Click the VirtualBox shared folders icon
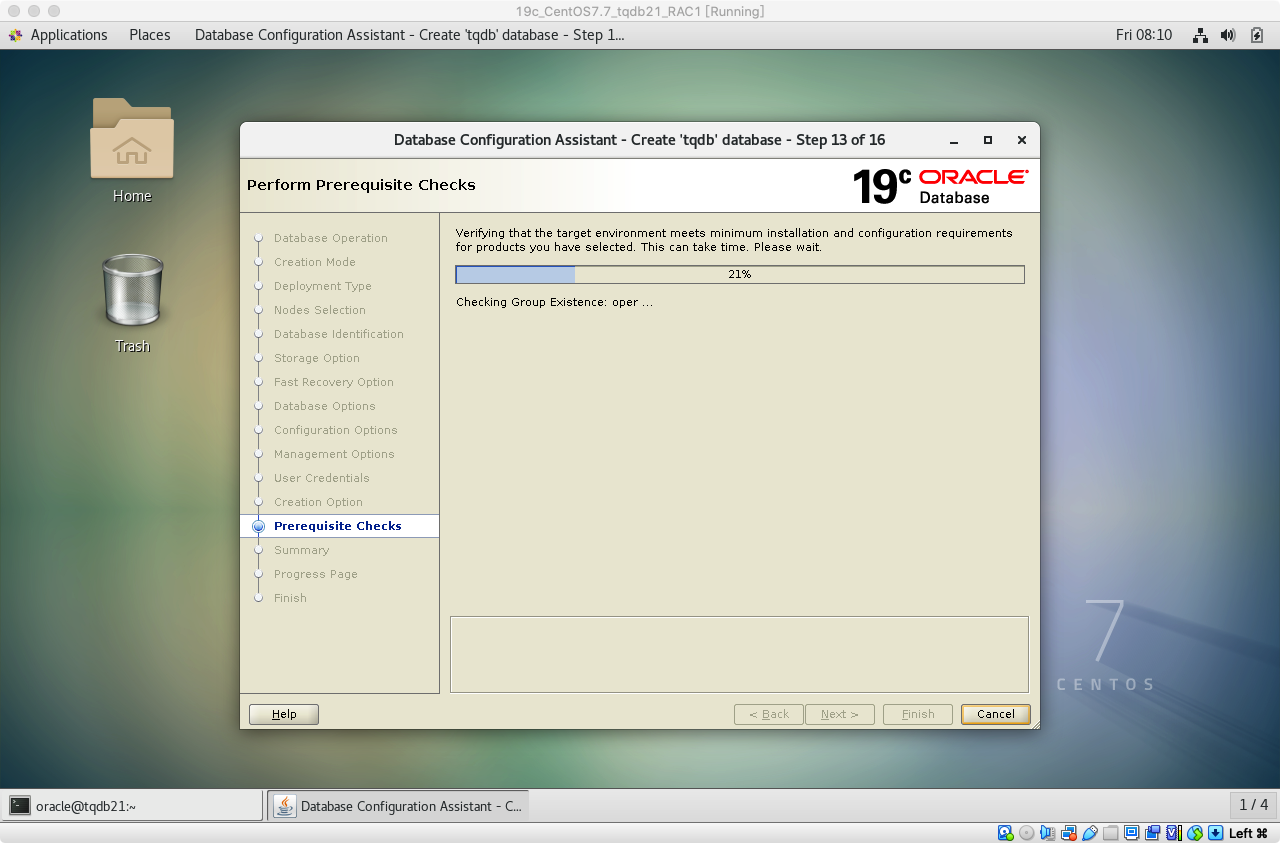Screen dimensions: 1280x843 [x=1110, y=833]
